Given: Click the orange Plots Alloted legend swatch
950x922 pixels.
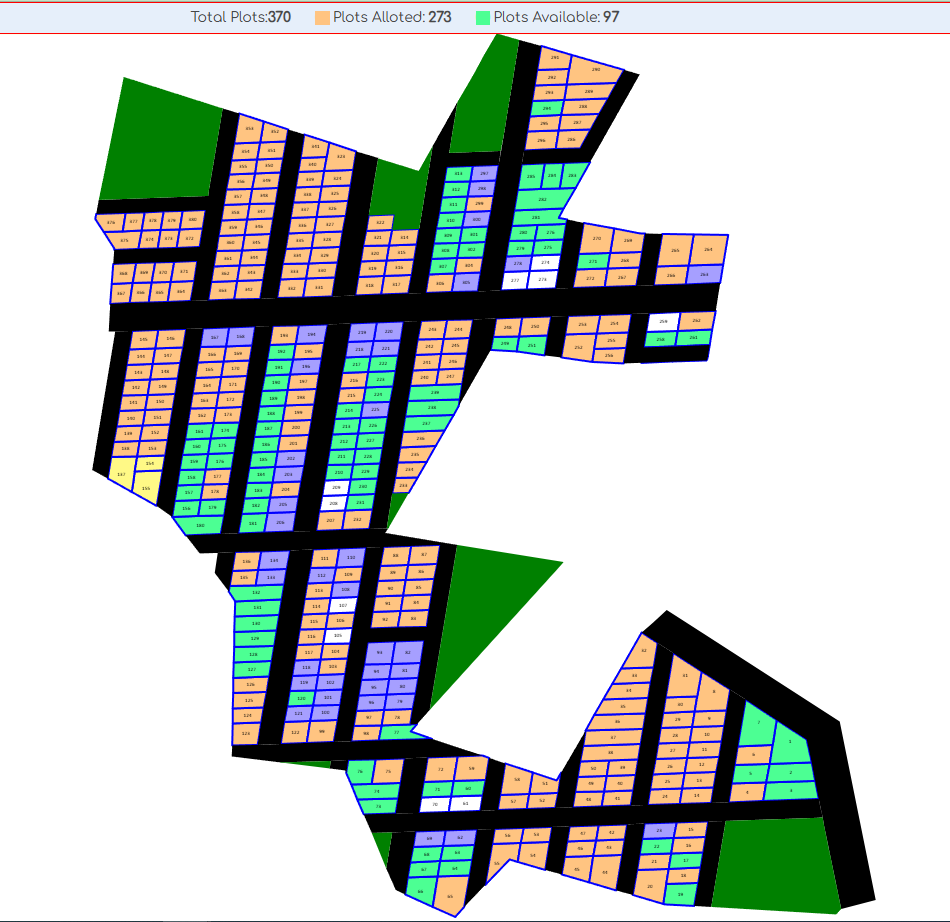Looking at the screenshot, I should pyautogui.click(x=322, y=18).
